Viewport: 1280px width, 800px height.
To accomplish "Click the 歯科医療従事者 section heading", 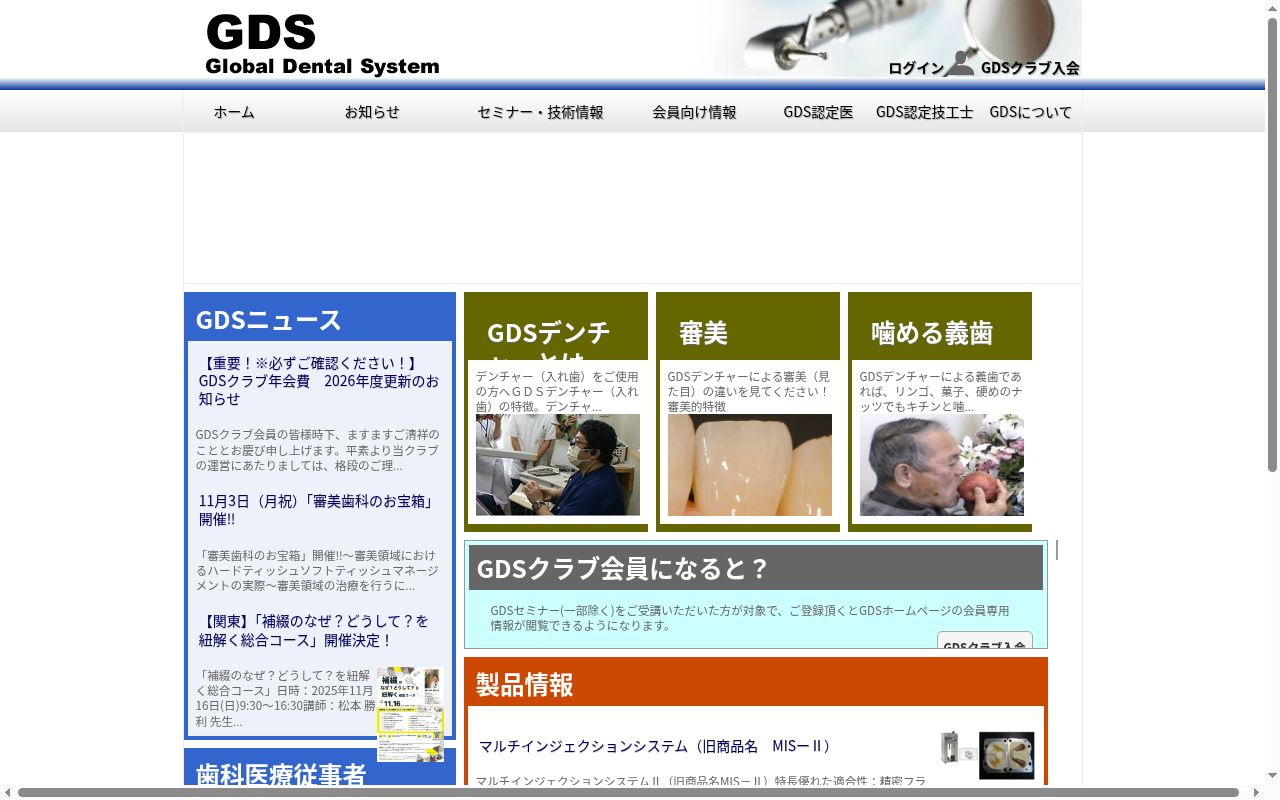I will 281,773.
